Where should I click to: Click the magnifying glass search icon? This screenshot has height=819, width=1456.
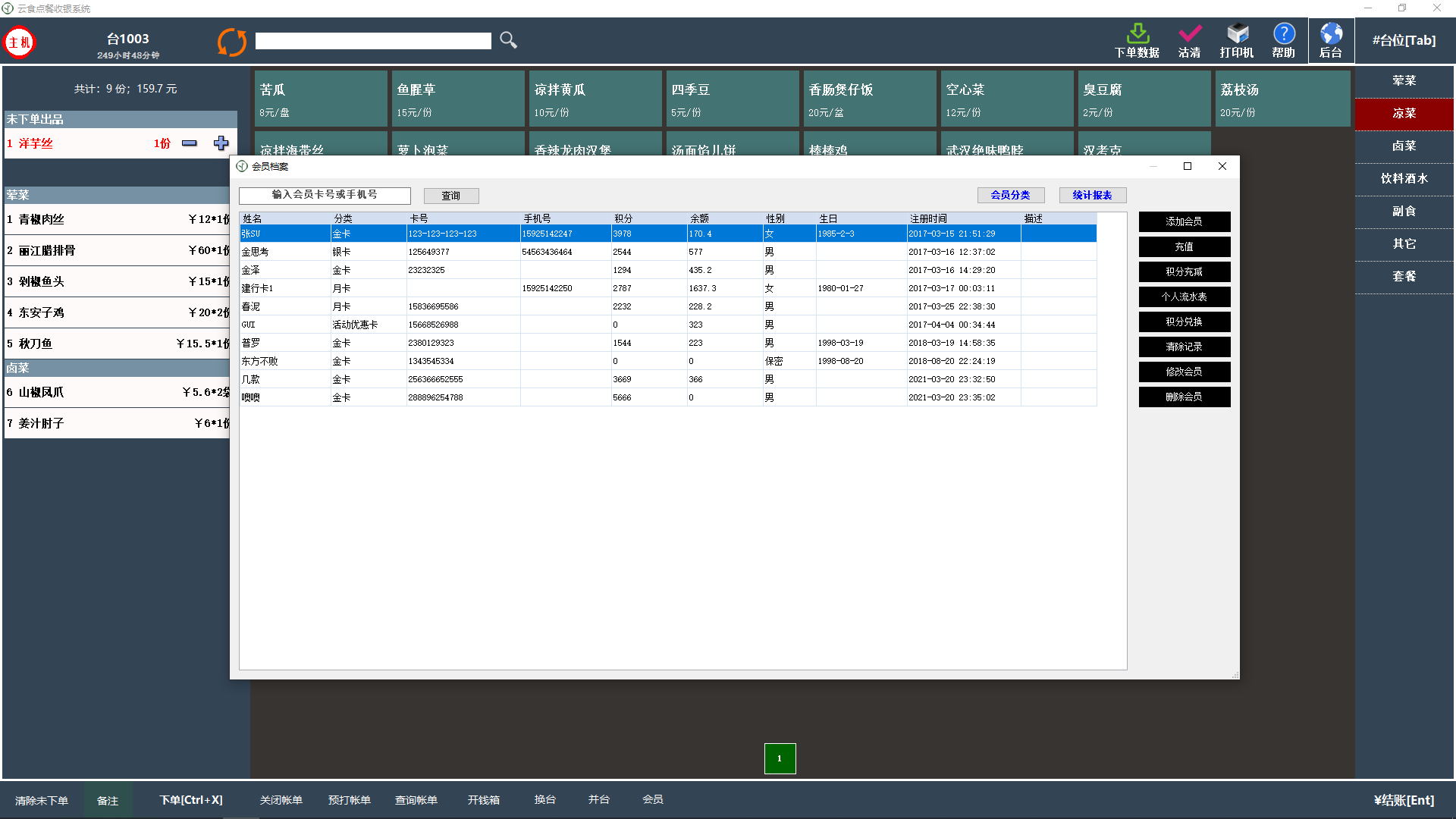pos(508,40)
